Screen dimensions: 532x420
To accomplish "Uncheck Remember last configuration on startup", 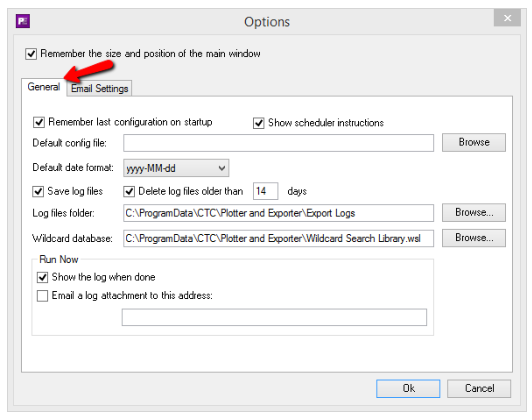I will (x=39, y=122).
